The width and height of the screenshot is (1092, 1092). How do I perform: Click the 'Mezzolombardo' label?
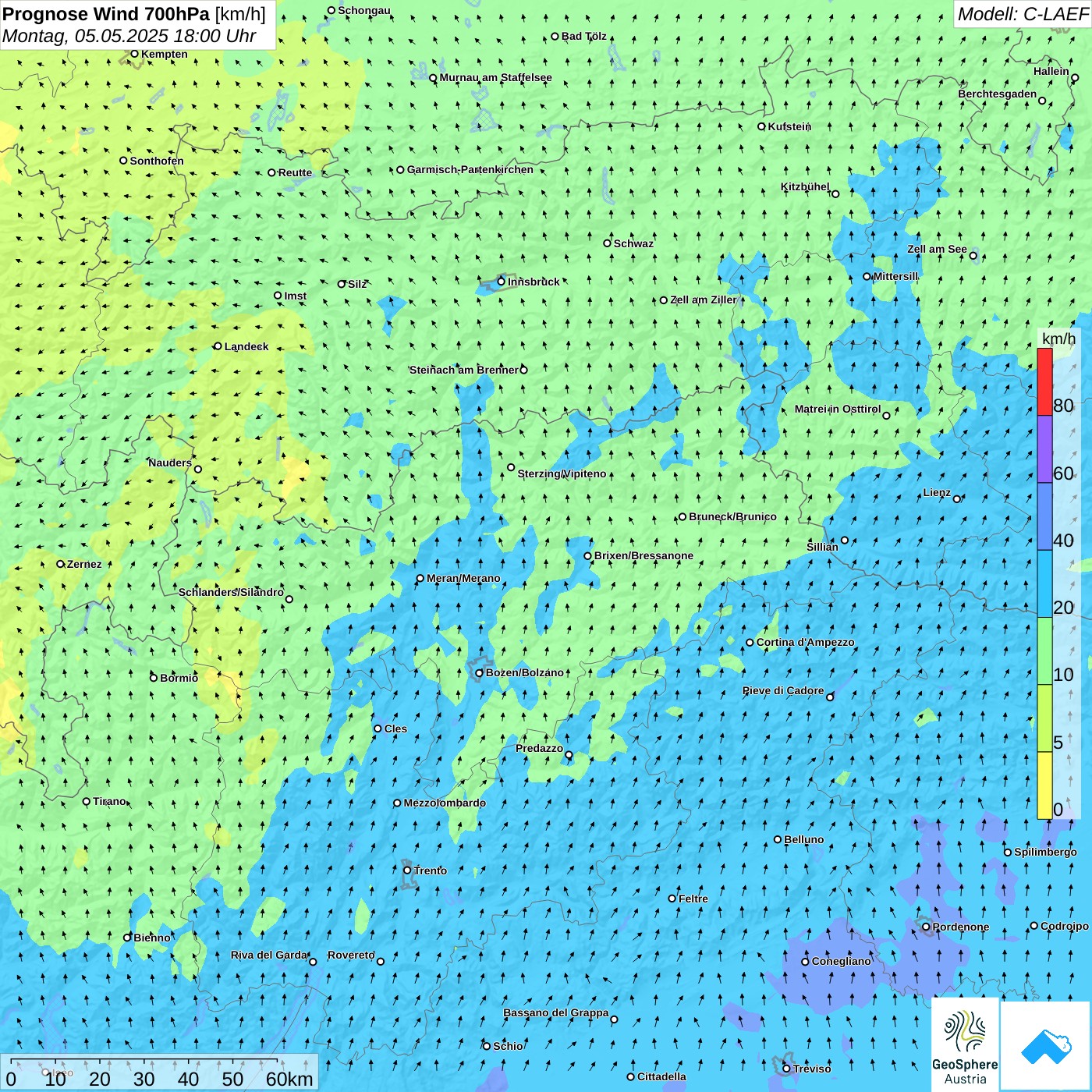tap(445, 803)
